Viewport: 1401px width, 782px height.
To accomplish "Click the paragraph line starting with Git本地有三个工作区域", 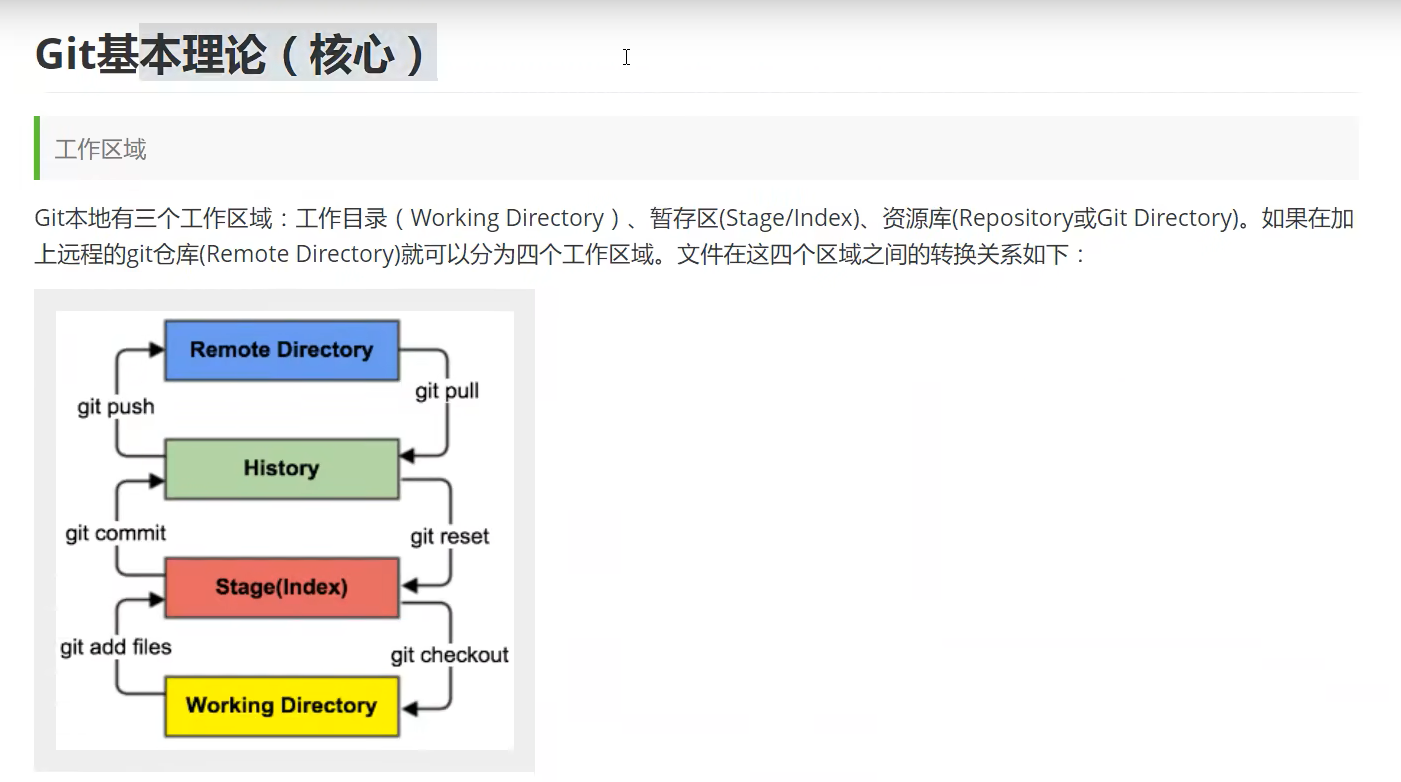I will point(694,218).
